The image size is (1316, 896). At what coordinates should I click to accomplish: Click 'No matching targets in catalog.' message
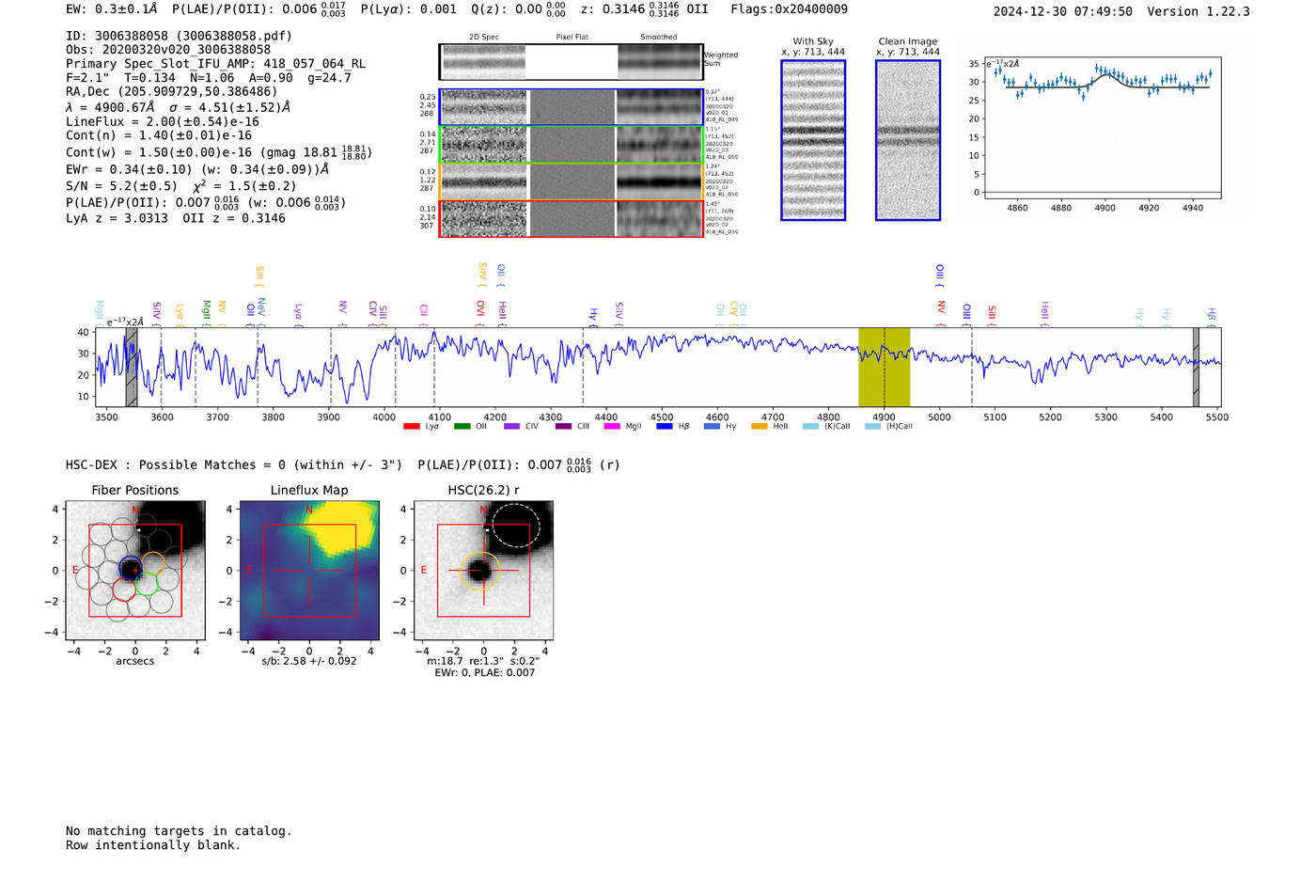point(179,831)
